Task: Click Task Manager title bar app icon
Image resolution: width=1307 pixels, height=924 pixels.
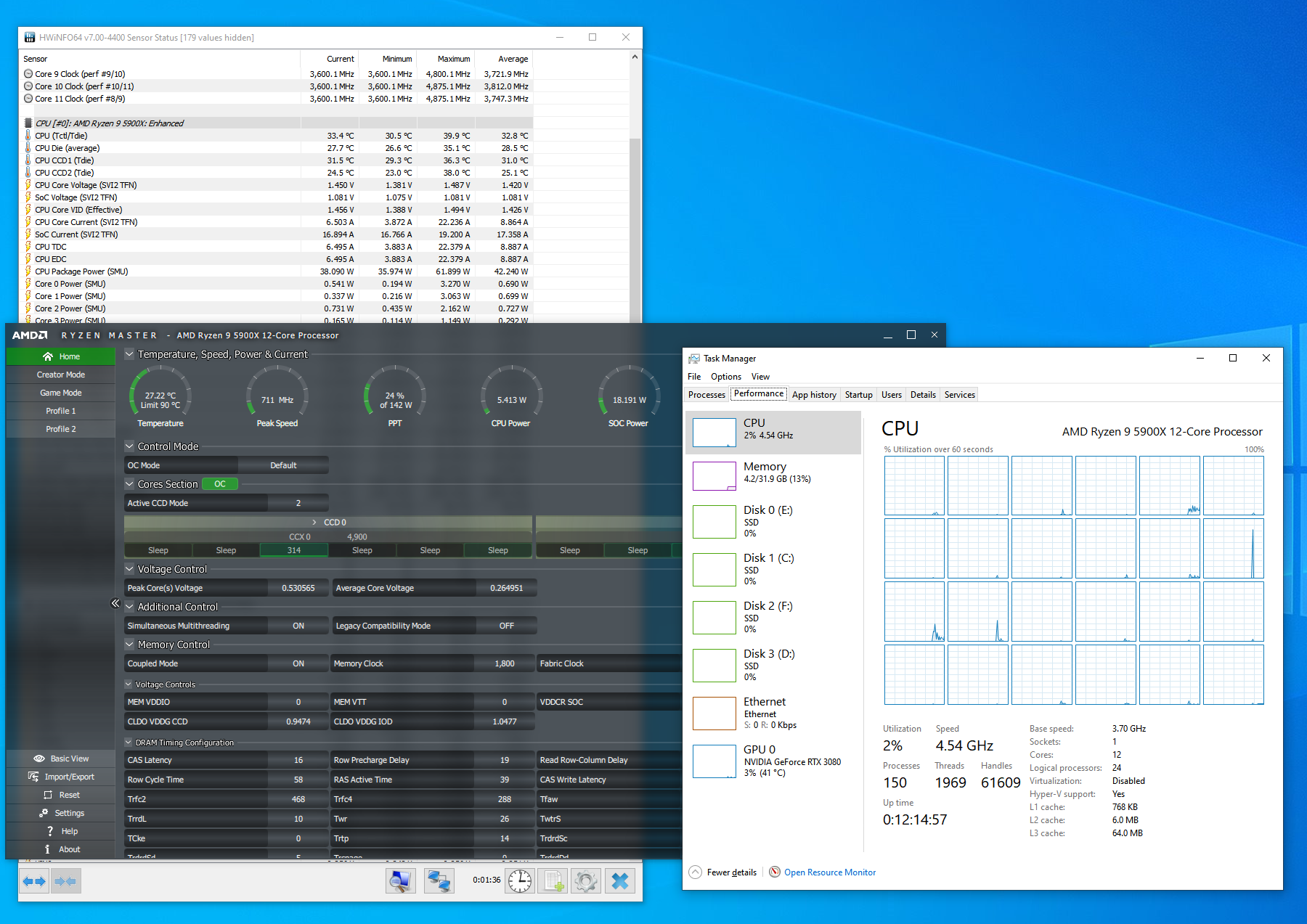Action: pos(694,359)
